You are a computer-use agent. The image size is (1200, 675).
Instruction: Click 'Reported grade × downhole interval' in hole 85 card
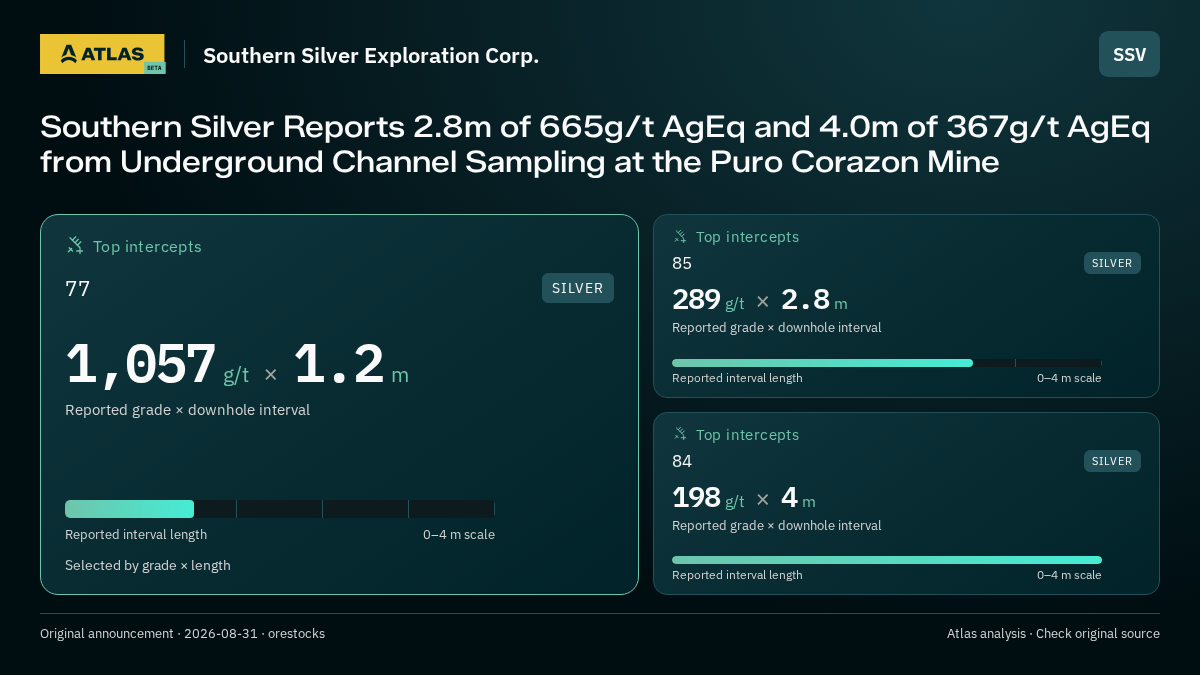pyautogui.click(x=777, y=328)
